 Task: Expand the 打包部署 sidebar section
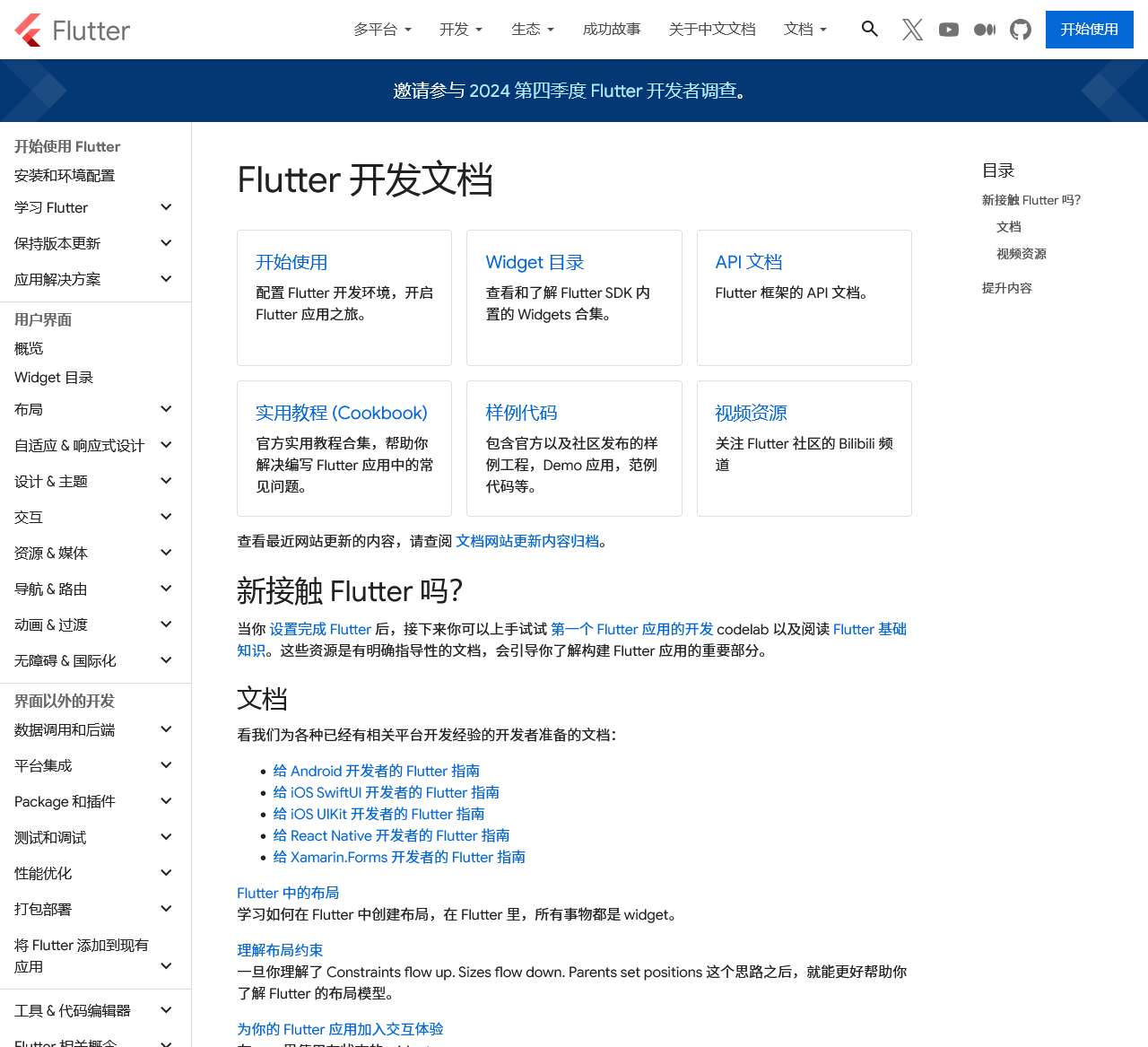click(94, 909)
